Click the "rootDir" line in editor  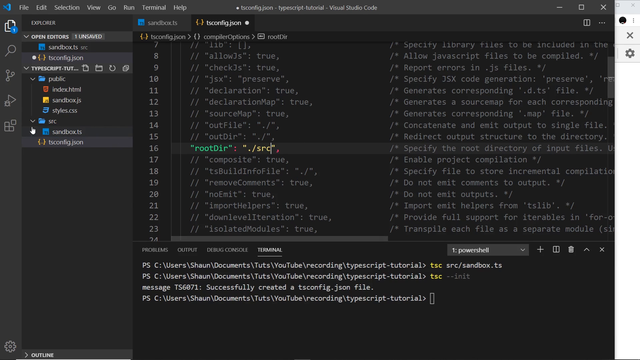coord(235,148)
